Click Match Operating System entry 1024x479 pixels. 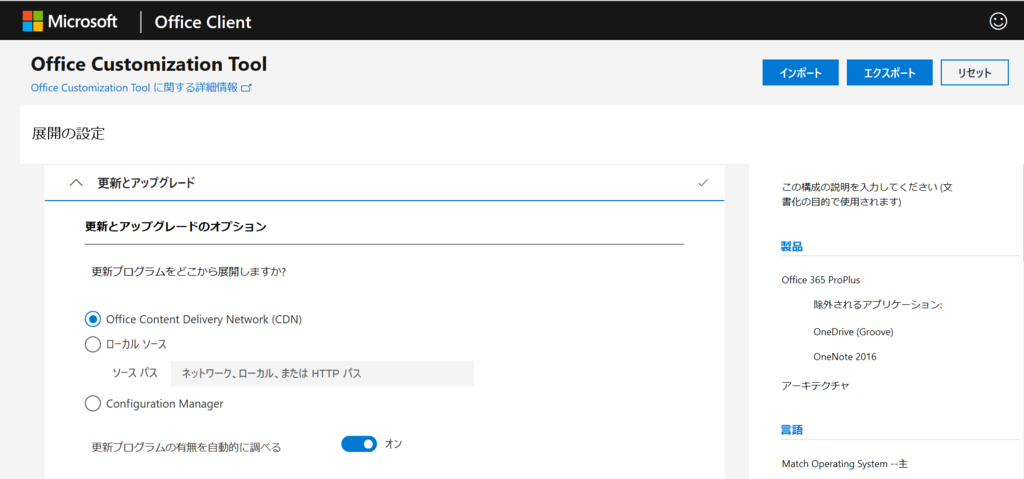844,465
